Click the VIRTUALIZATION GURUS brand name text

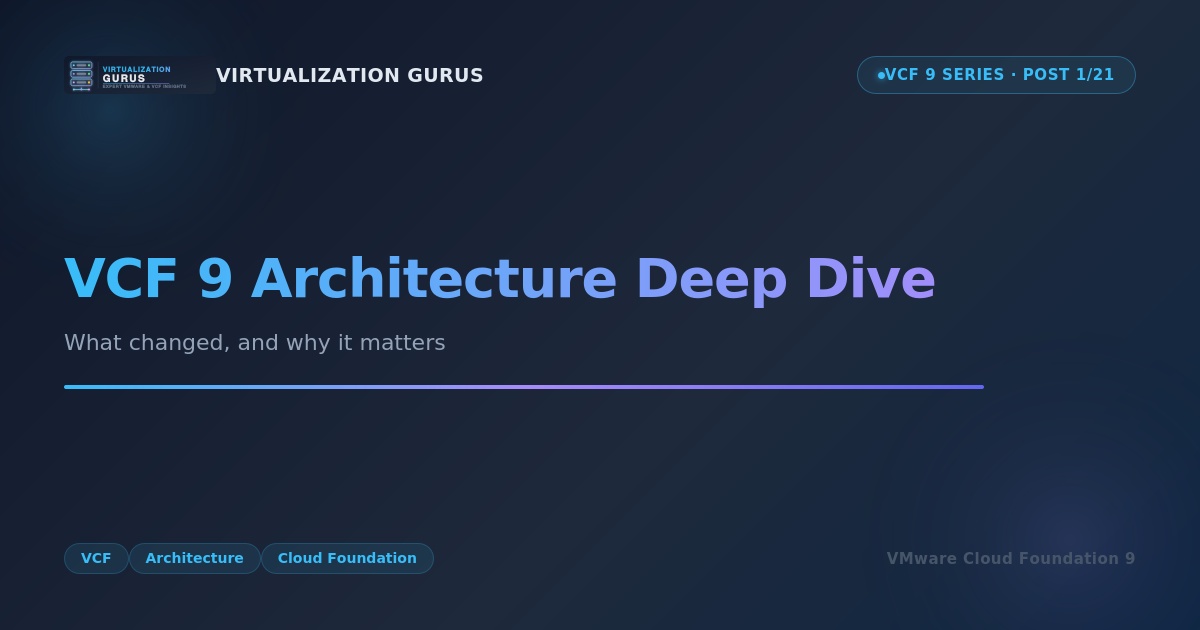pyautogui.click(x=350, y=76)
